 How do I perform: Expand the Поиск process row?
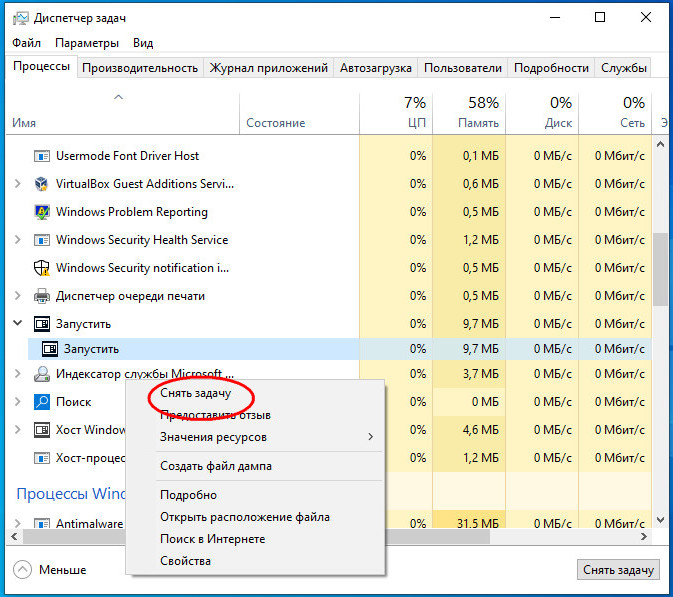point(18,402)
